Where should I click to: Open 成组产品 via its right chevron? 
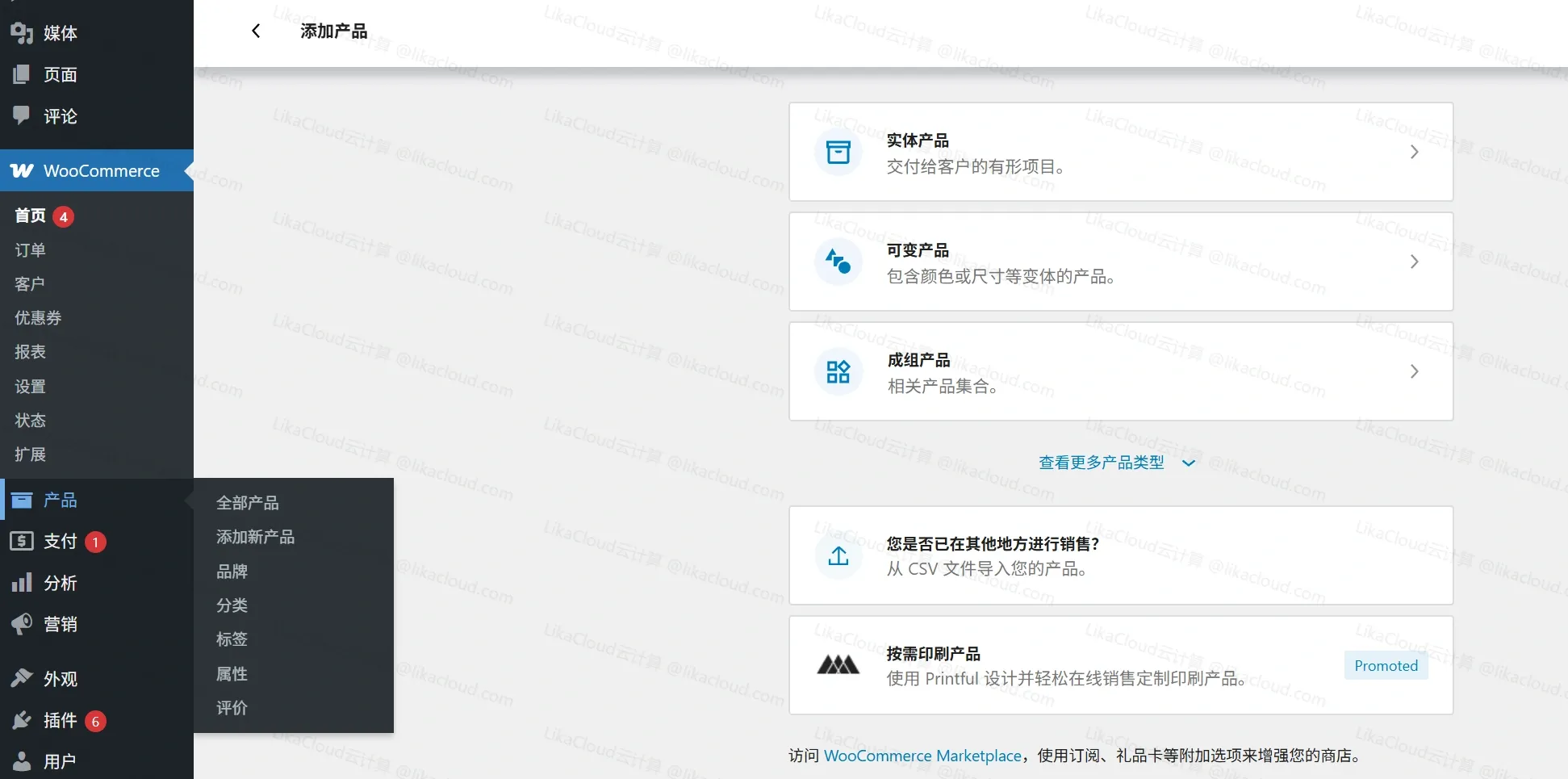pos(1415,371)
